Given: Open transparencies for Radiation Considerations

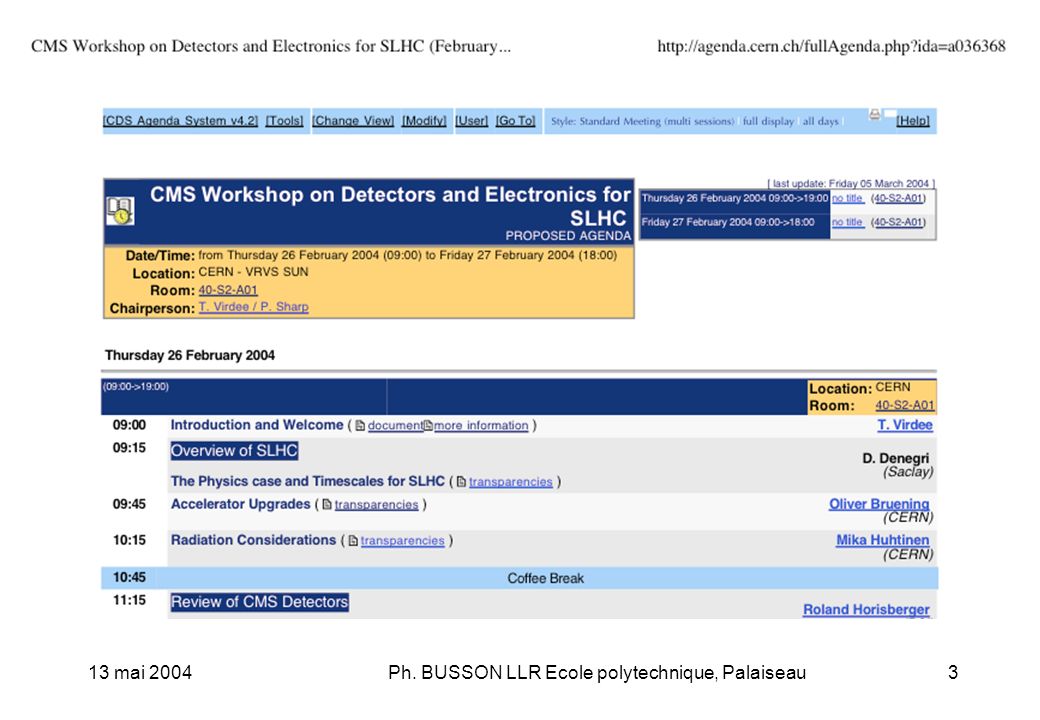Looking at the screenshot, I should 403,541.
